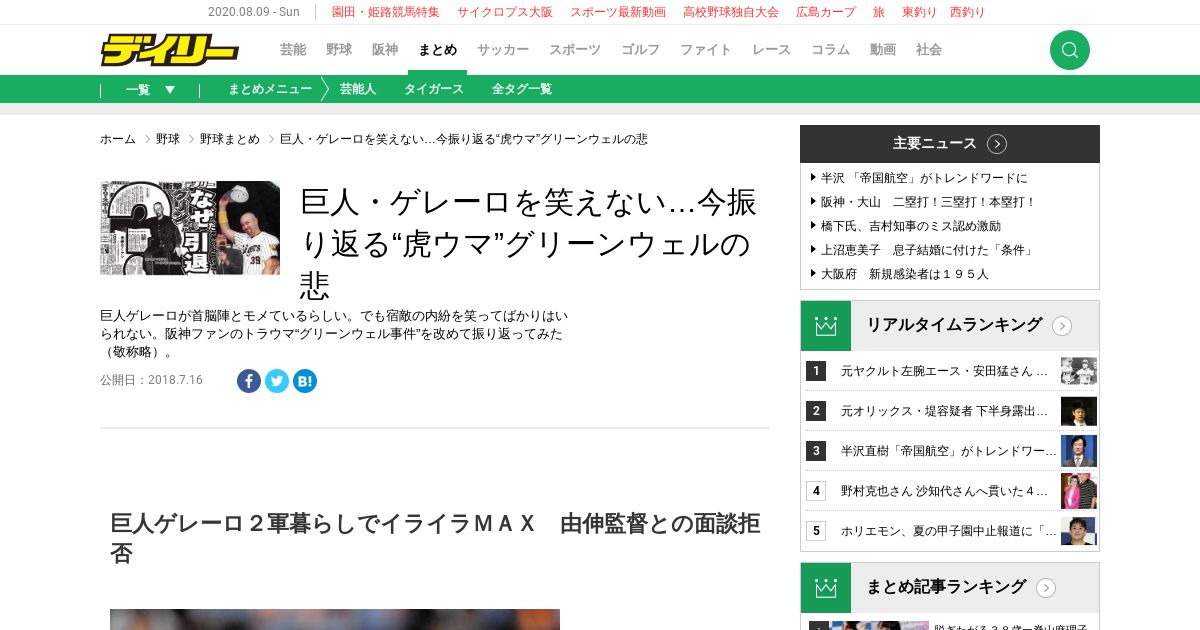Click ホーム breadcrumb link
Viewport: 1200px width, 630px height.
tap(118, 139)
